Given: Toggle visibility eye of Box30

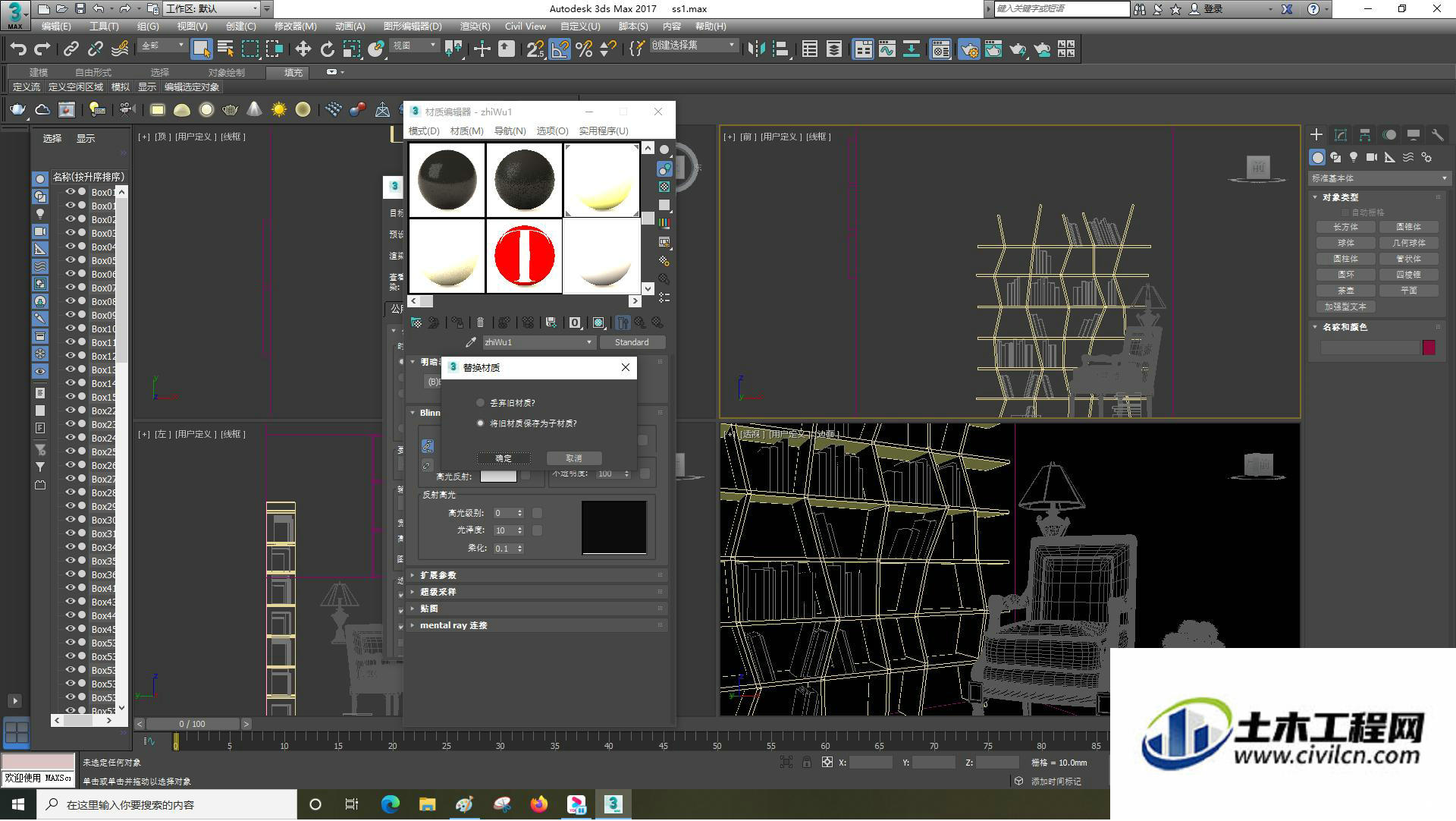Looking at the screenshot, I should click(71, 520).
